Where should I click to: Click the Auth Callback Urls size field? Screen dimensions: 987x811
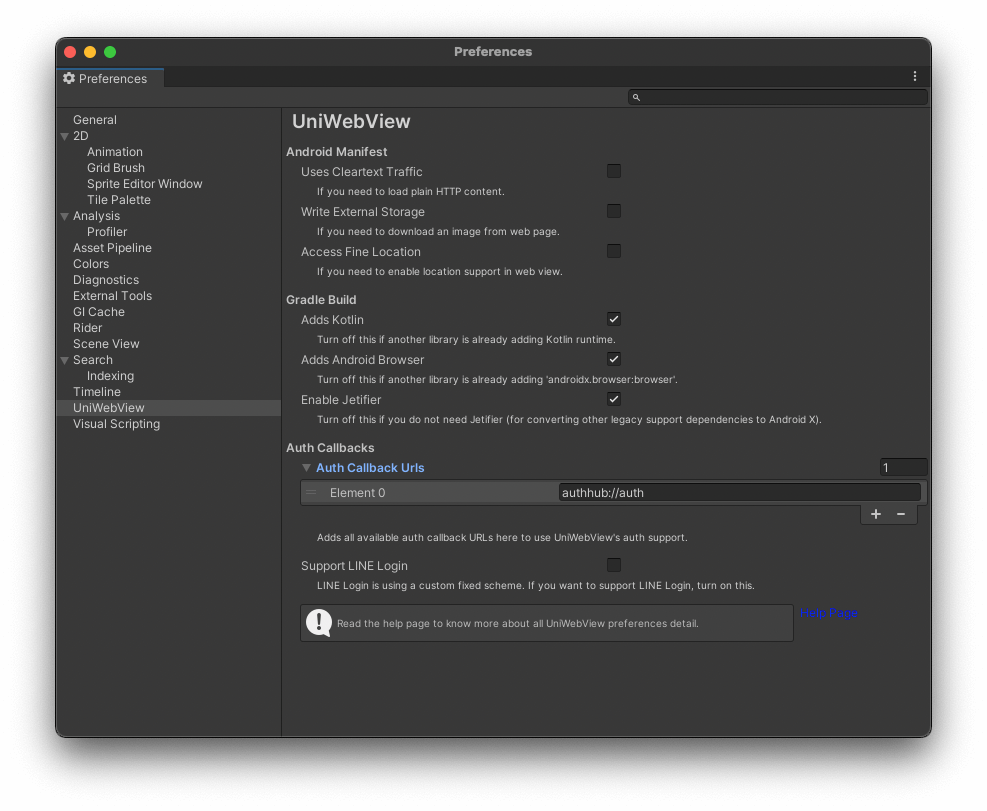(x=902, y=468)
